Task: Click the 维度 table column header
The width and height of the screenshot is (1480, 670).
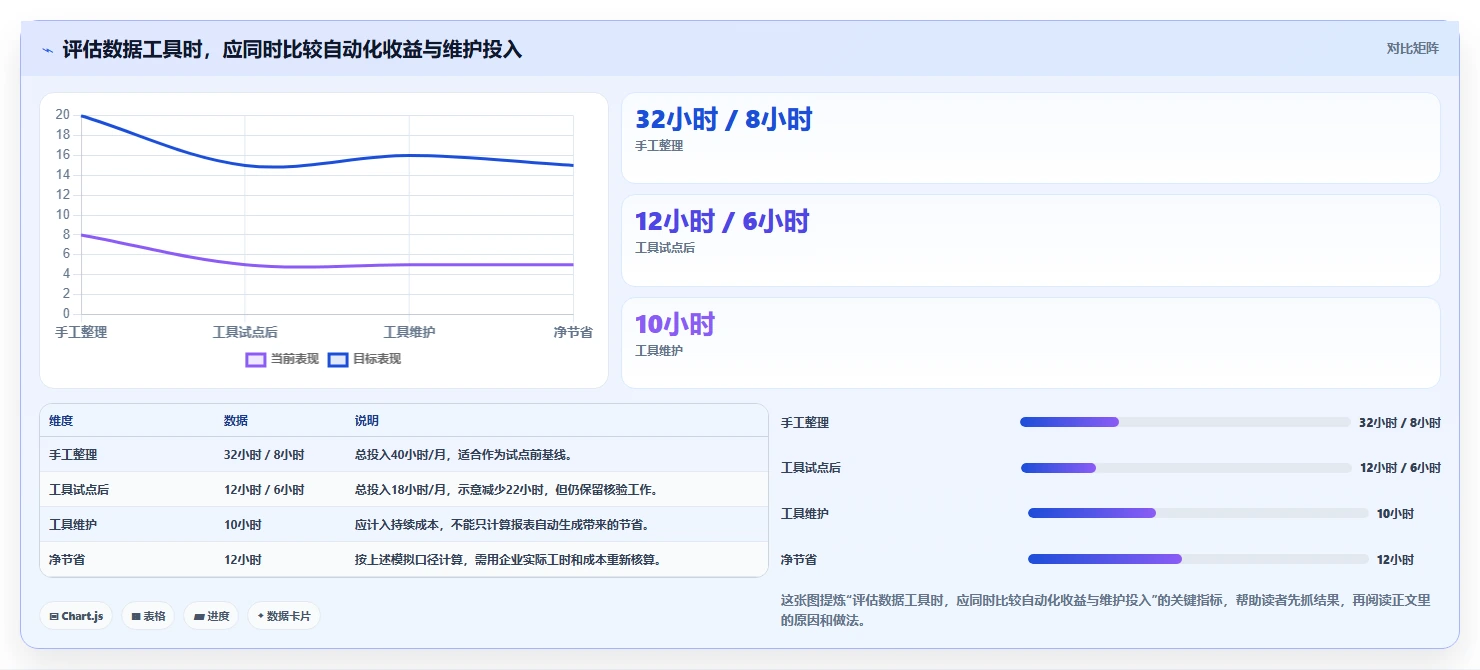Action: point(61,421)
